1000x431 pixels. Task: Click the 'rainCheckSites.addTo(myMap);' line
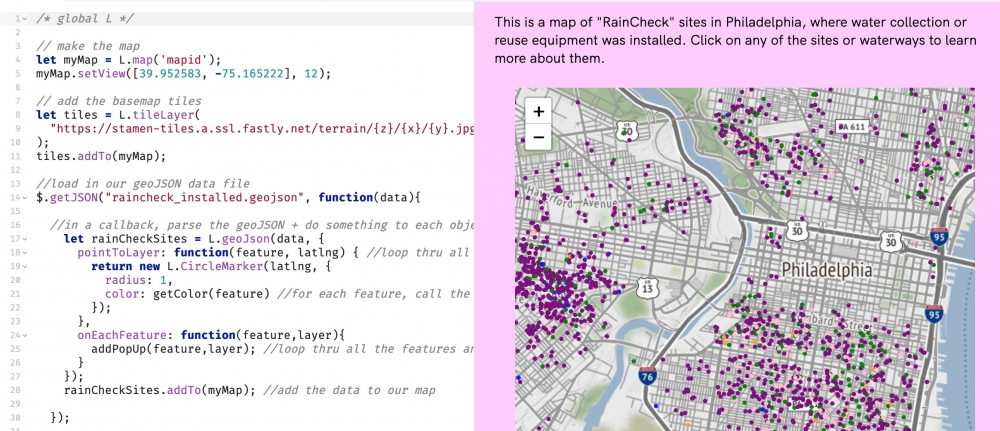point(160,390)
